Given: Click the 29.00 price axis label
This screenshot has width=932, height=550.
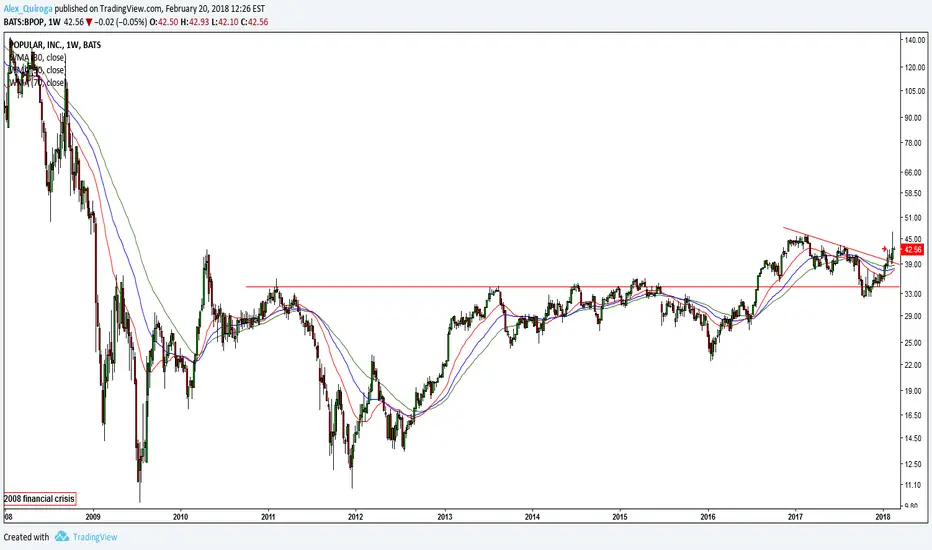Looking at the screenshot, I should (x=914, y=316).
